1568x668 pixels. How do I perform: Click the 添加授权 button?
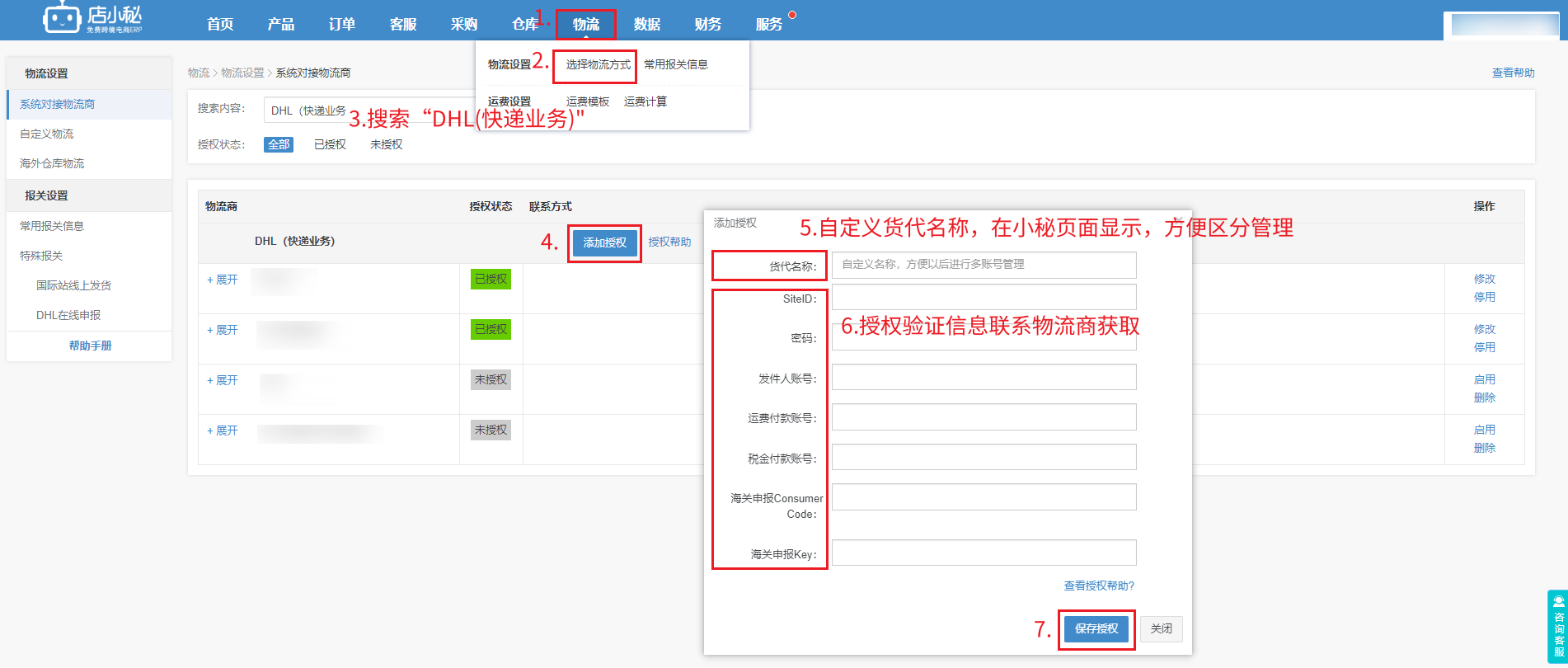(x=605, y=242)
